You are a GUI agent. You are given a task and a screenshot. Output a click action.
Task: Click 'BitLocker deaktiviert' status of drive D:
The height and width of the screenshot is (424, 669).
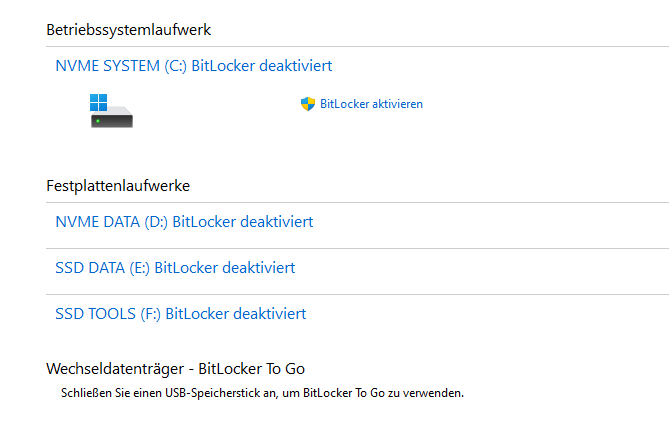[243, 222]
